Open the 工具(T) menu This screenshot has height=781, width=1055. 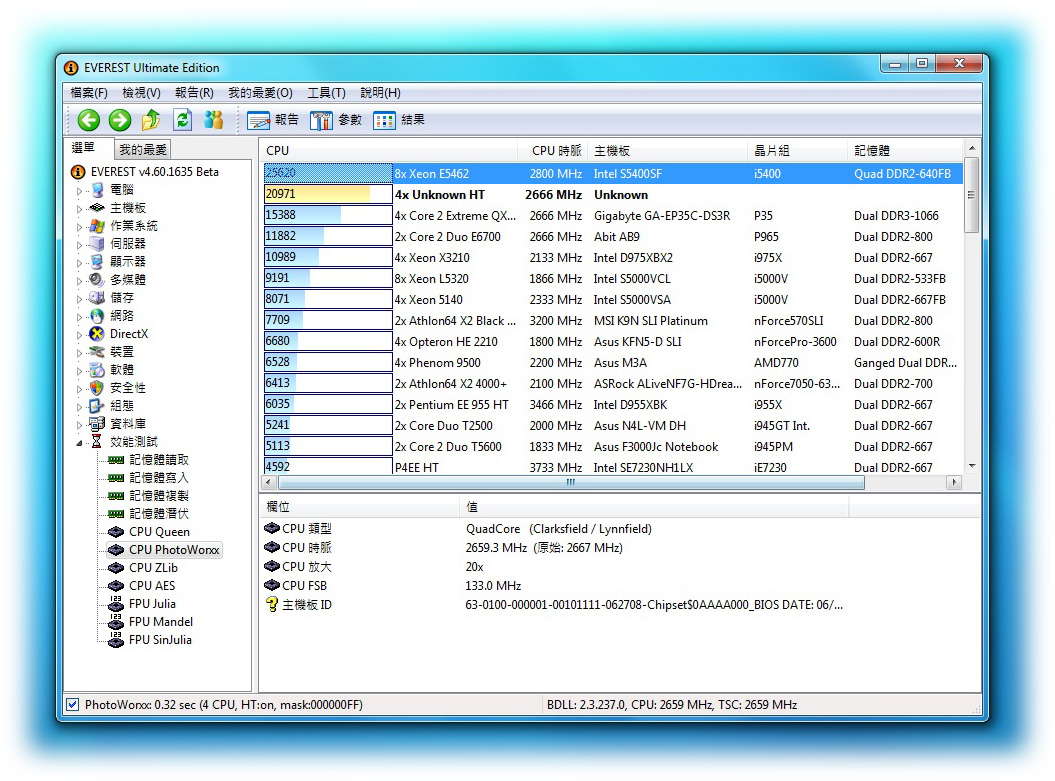pyautogui.click(x=326, y=93)
